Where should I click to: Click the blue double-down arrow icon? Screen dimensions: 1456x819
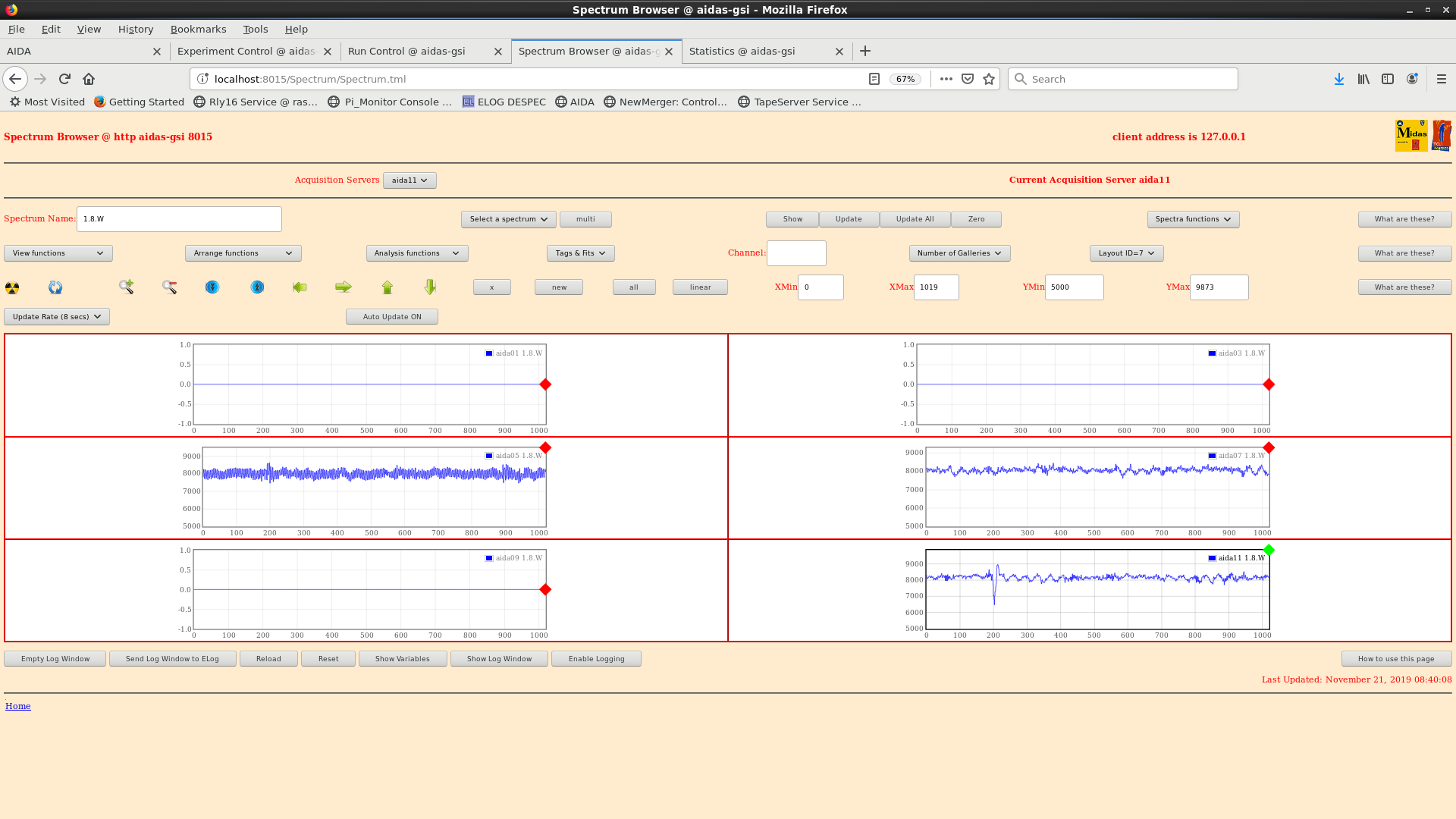click(212, 287)
